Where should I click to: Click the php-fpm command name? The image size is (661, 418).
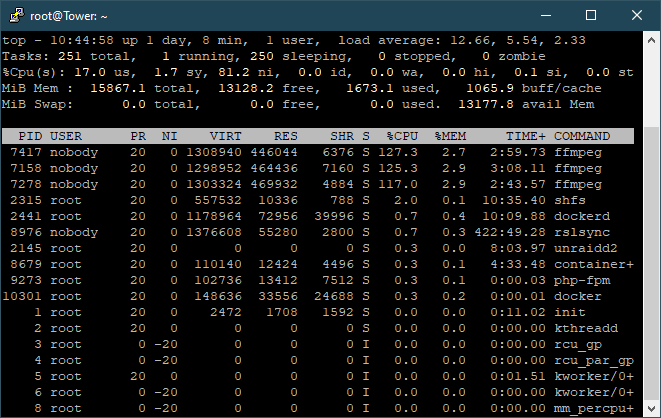click(x=582, y=280)
